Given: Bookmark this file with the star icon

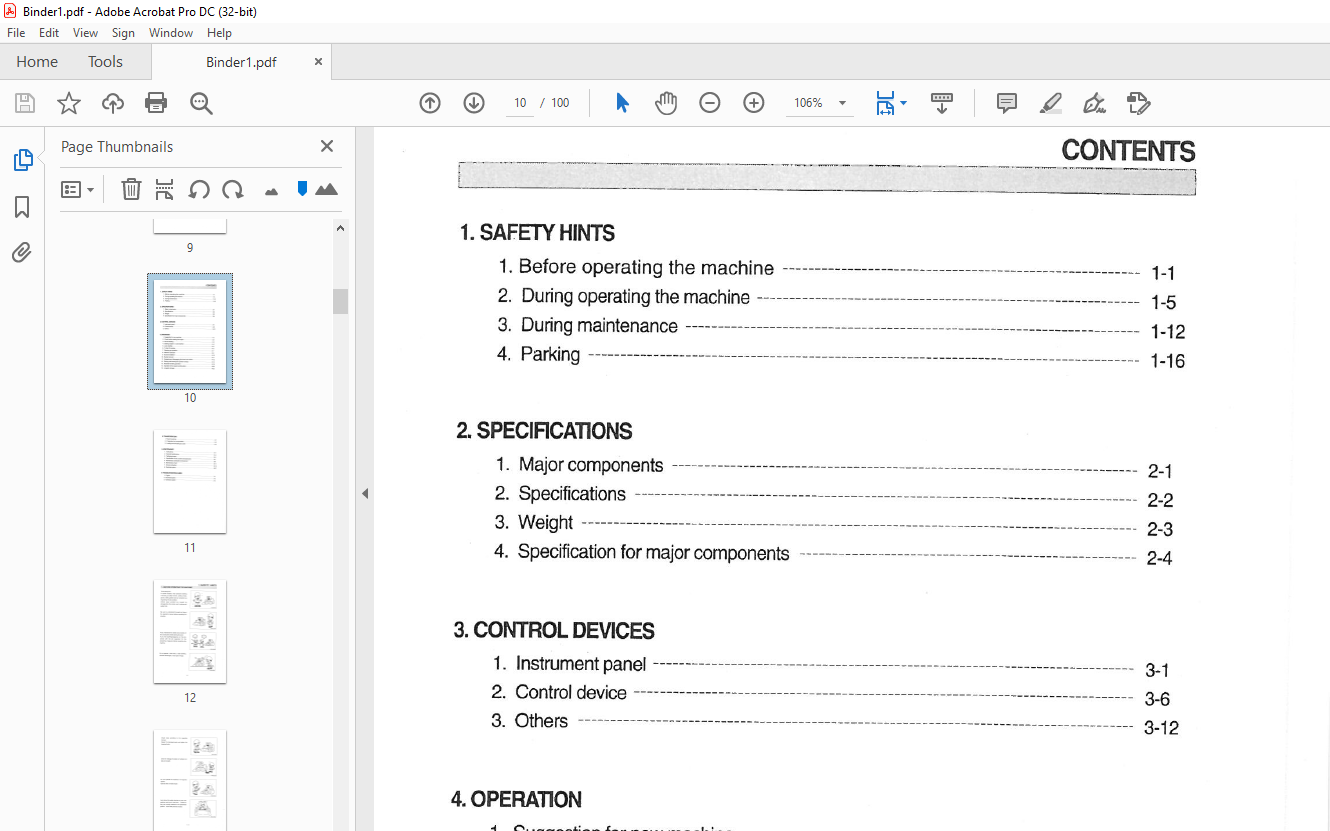Looking at the screenshot, I should 68,103.
